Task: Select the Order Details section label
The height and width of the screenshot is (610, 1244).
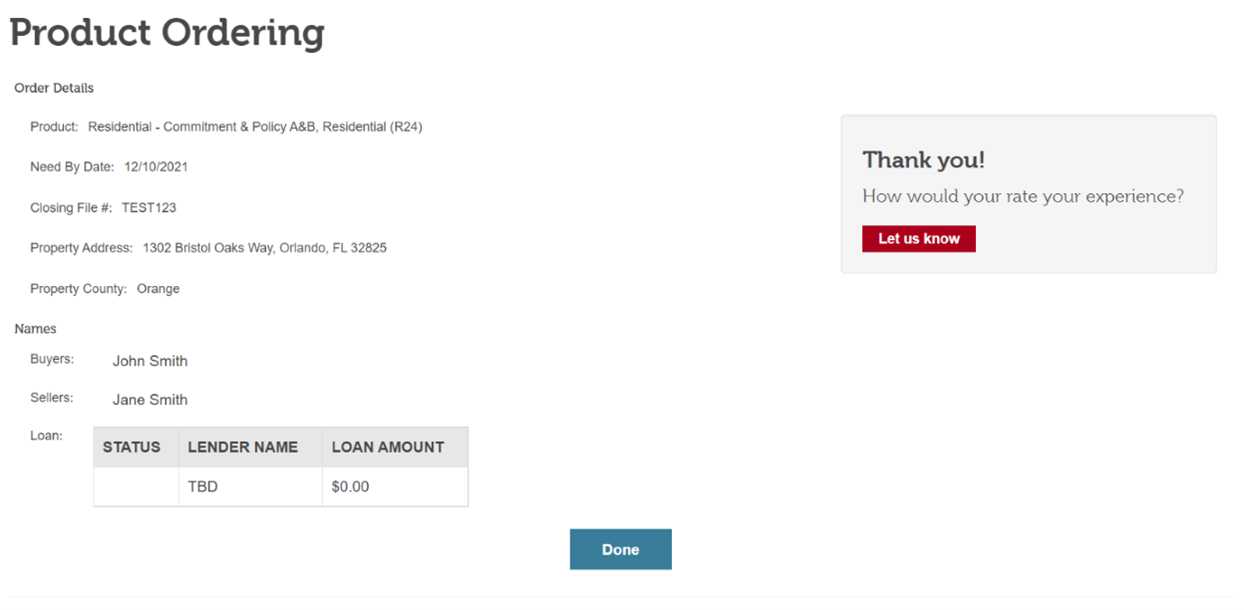Action: (54, 88)
